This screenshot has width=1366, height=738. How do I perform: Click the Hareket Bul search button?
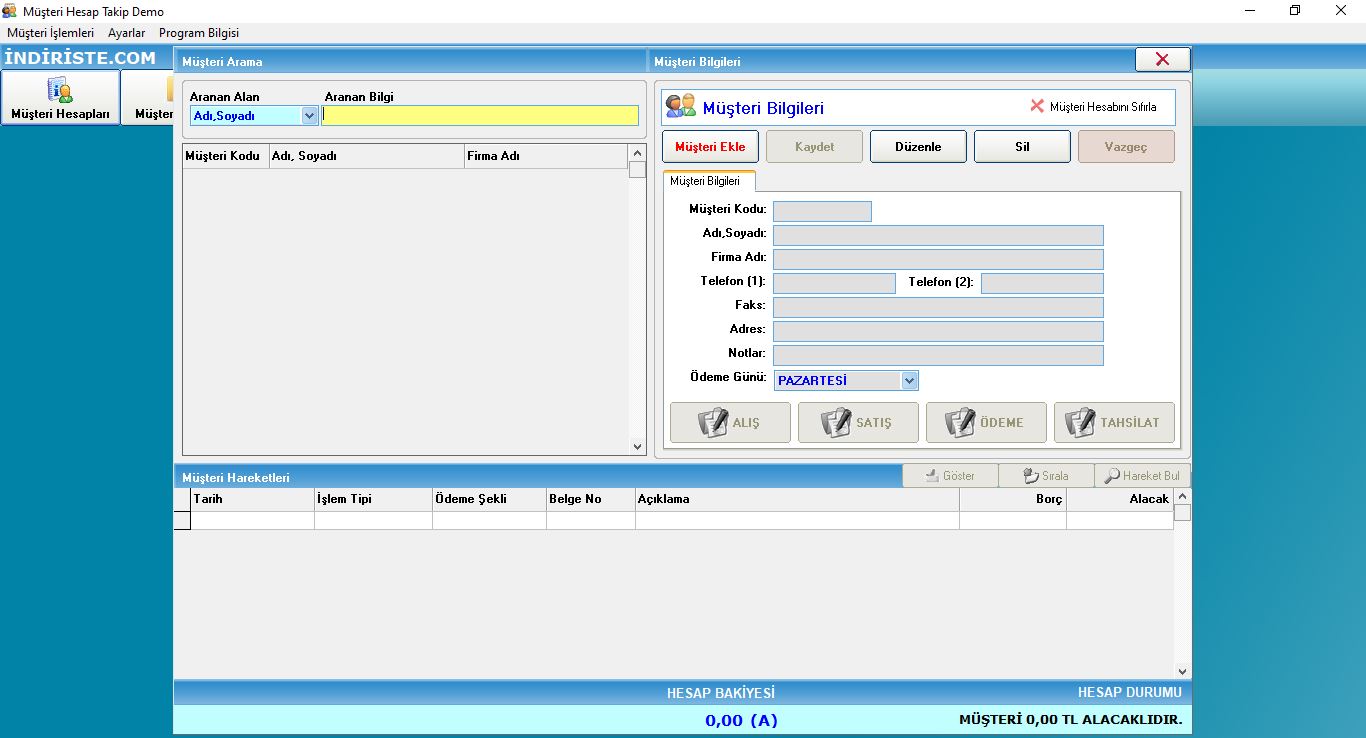pyautogui.click(x=1142, y=476)
